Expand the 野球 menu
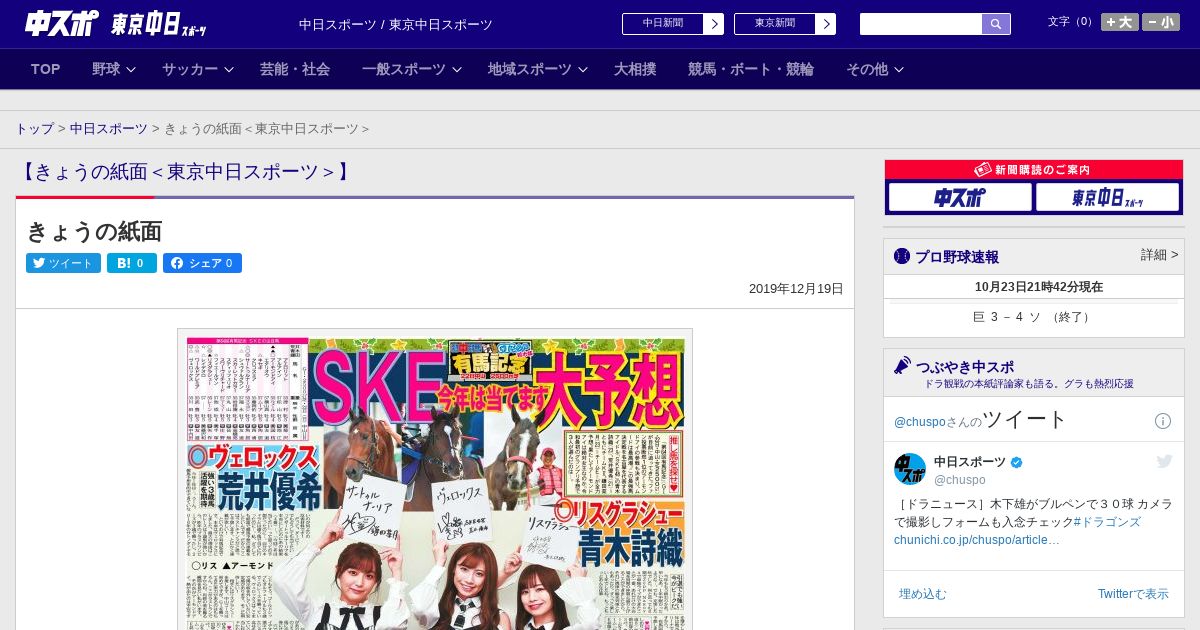1200x630 pixels. (x=115, y=69)
